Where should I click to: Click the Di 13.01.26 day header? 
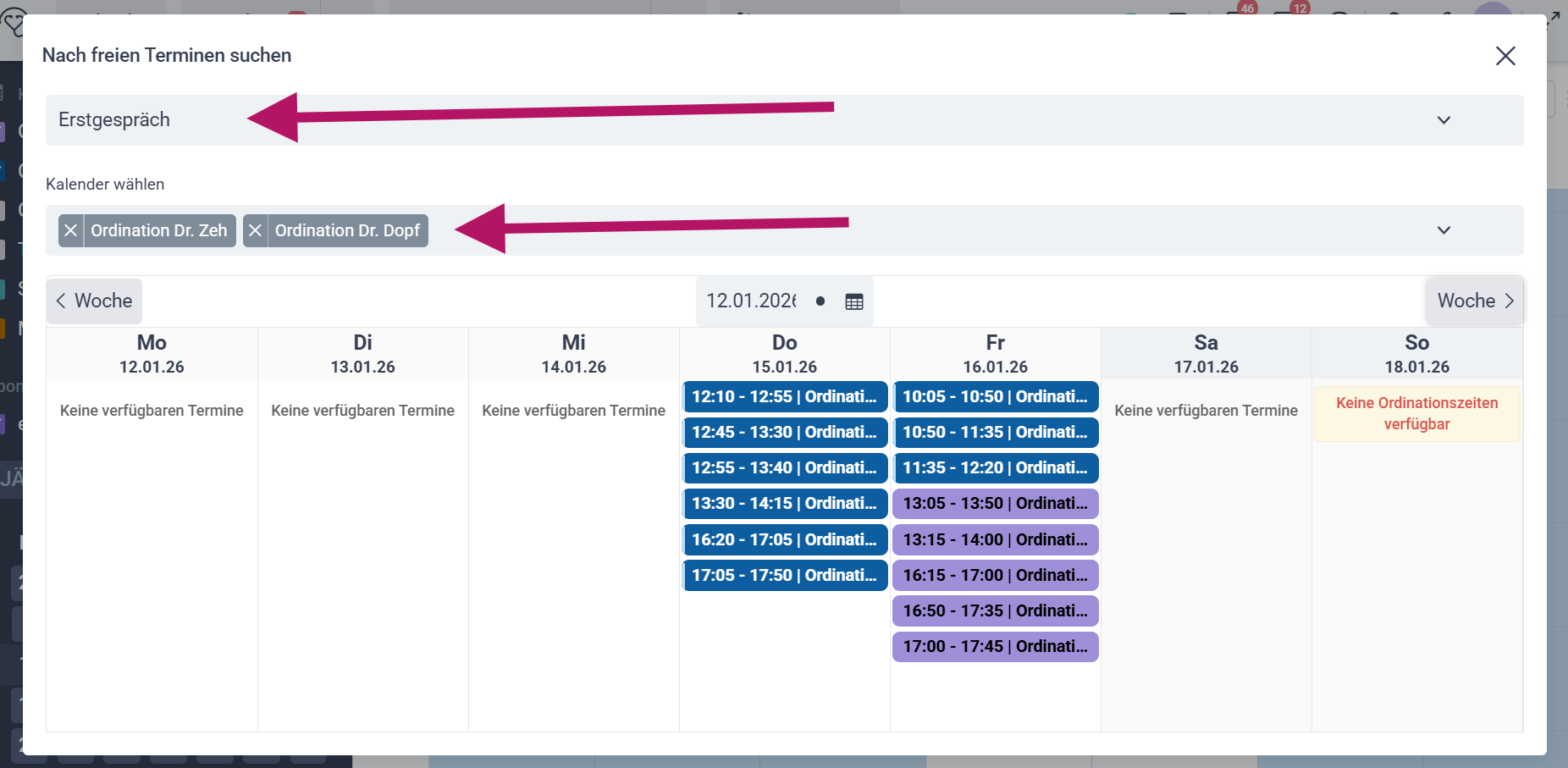tap(363, 354)
